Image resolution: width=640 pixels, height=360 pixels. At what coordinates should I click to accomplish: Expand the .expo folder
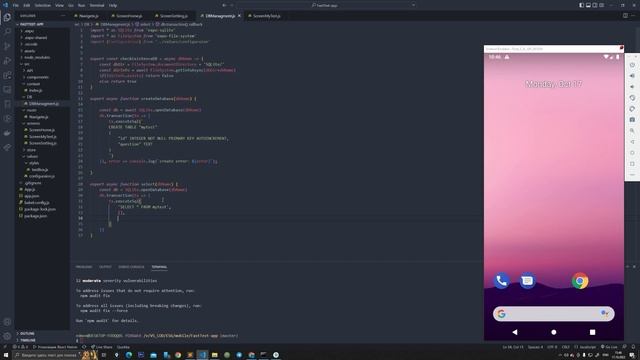29,31
